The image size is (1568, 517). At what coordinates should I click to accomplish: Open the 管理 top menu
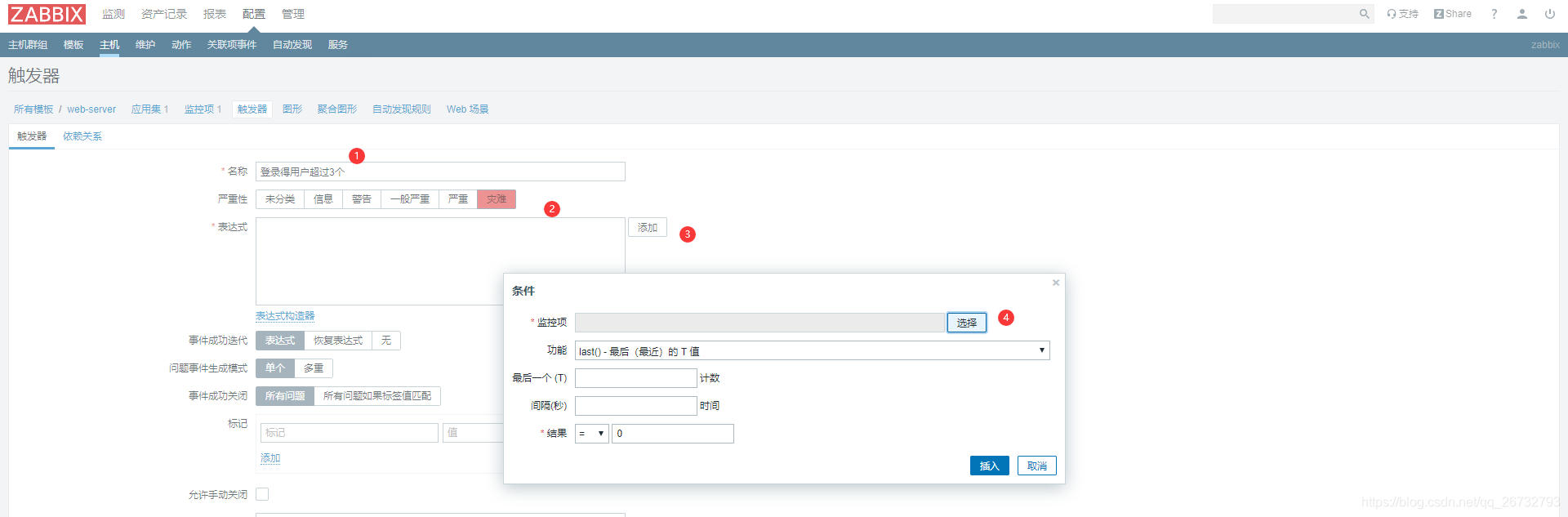(293, 14)
